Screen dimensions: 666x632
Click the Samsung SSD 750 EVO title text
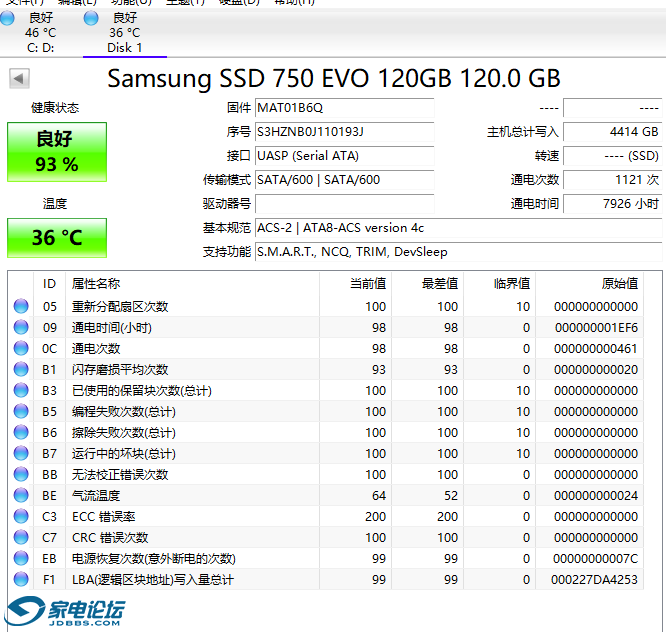[334, 78]
